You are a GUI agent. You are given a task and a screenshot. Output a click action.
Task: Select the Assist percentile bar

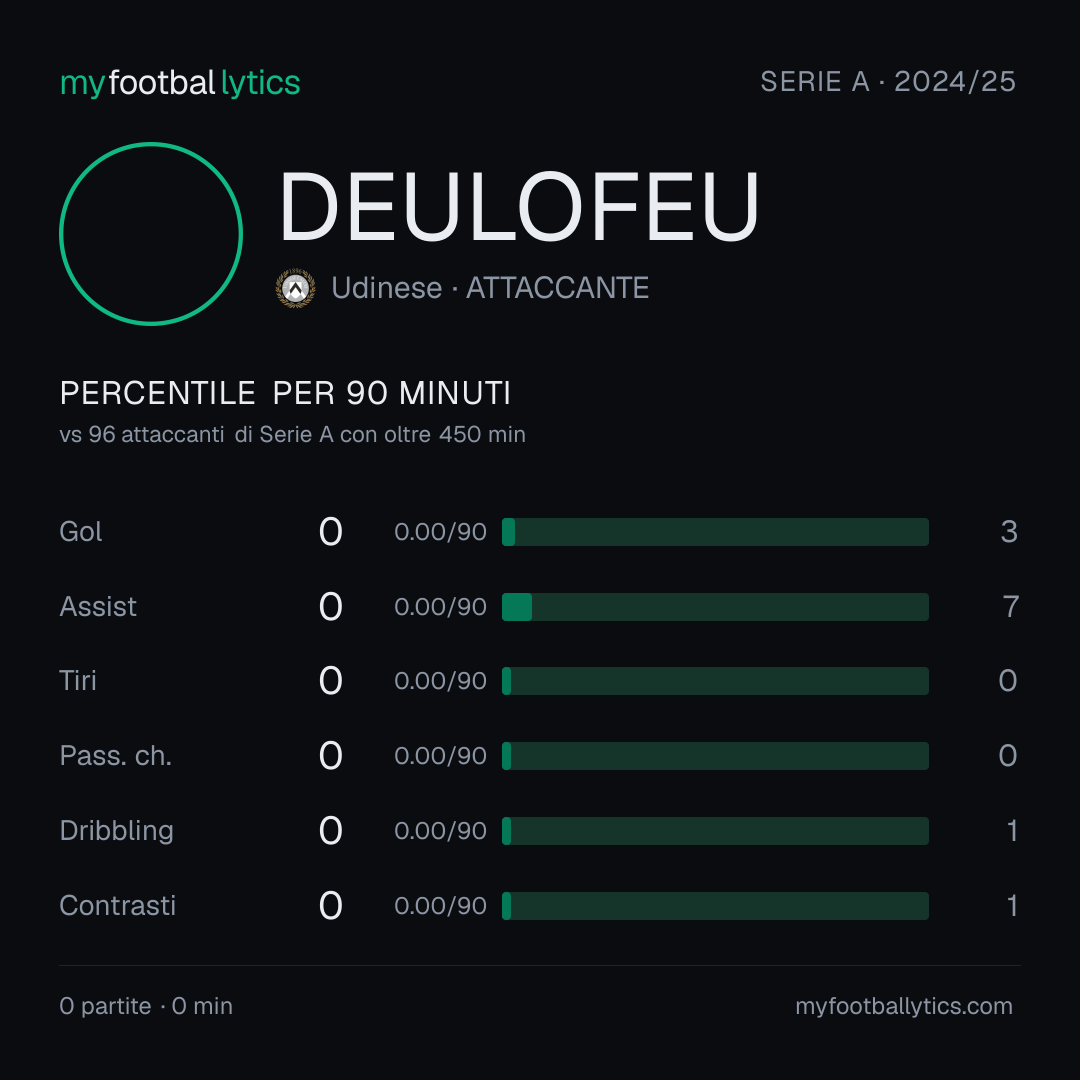coord(715,607)
